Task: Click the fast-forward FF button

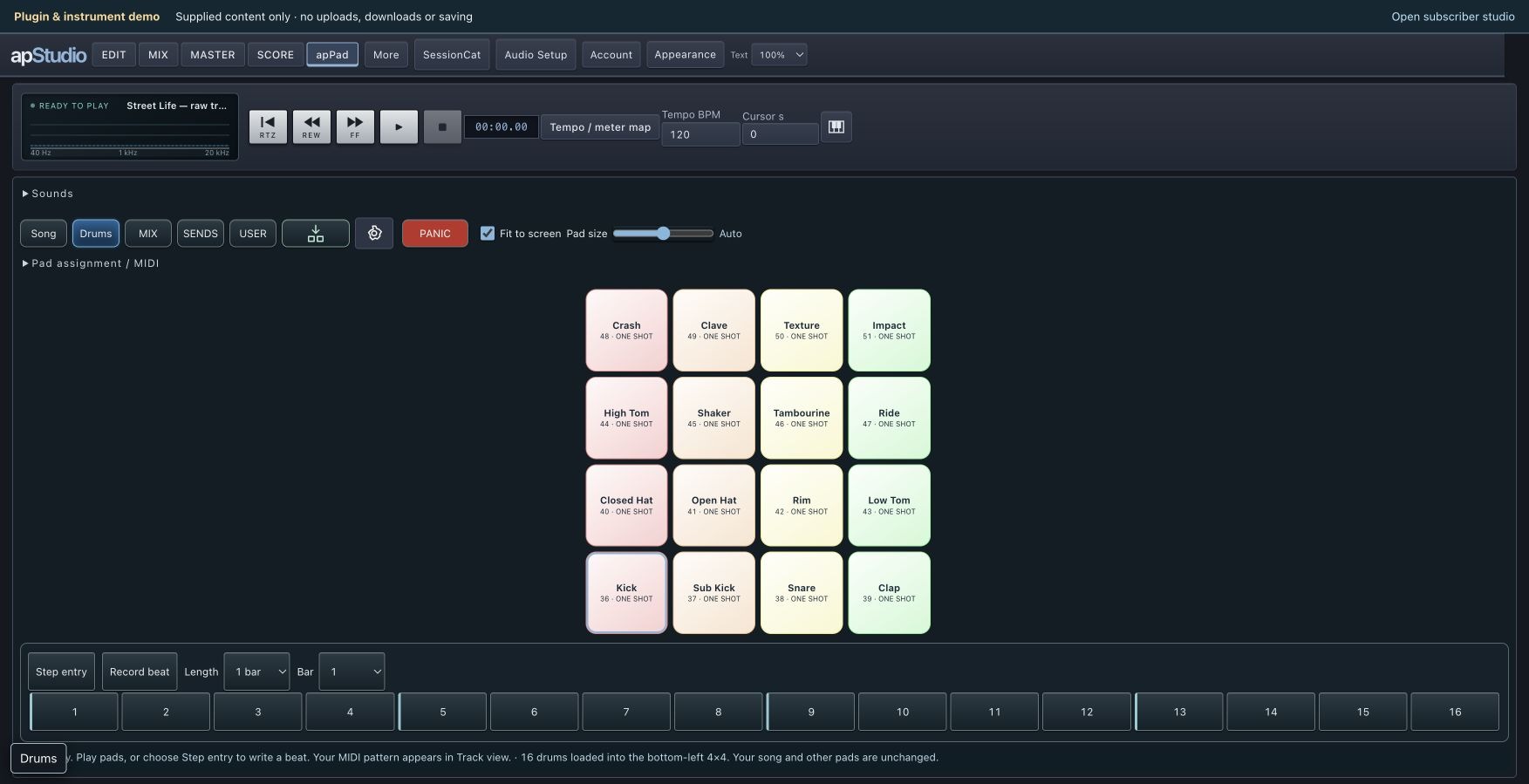Action: pos(355,126)
